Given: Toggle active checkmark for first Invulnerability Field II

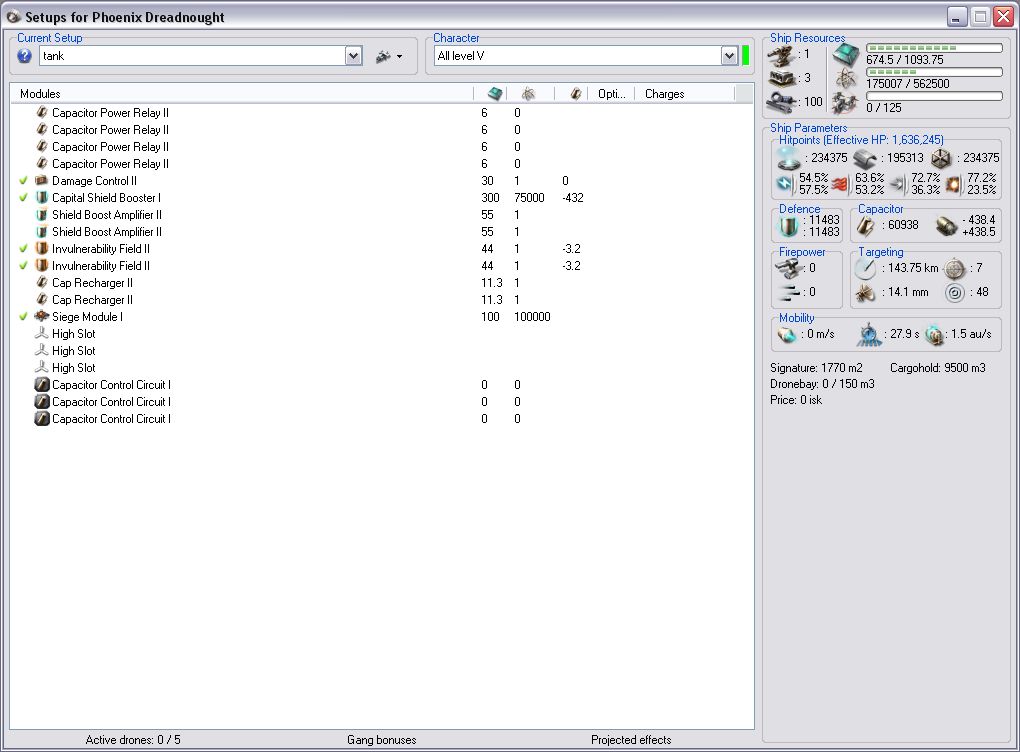Looking at the screenshot, I should click(x=23, y=248).
